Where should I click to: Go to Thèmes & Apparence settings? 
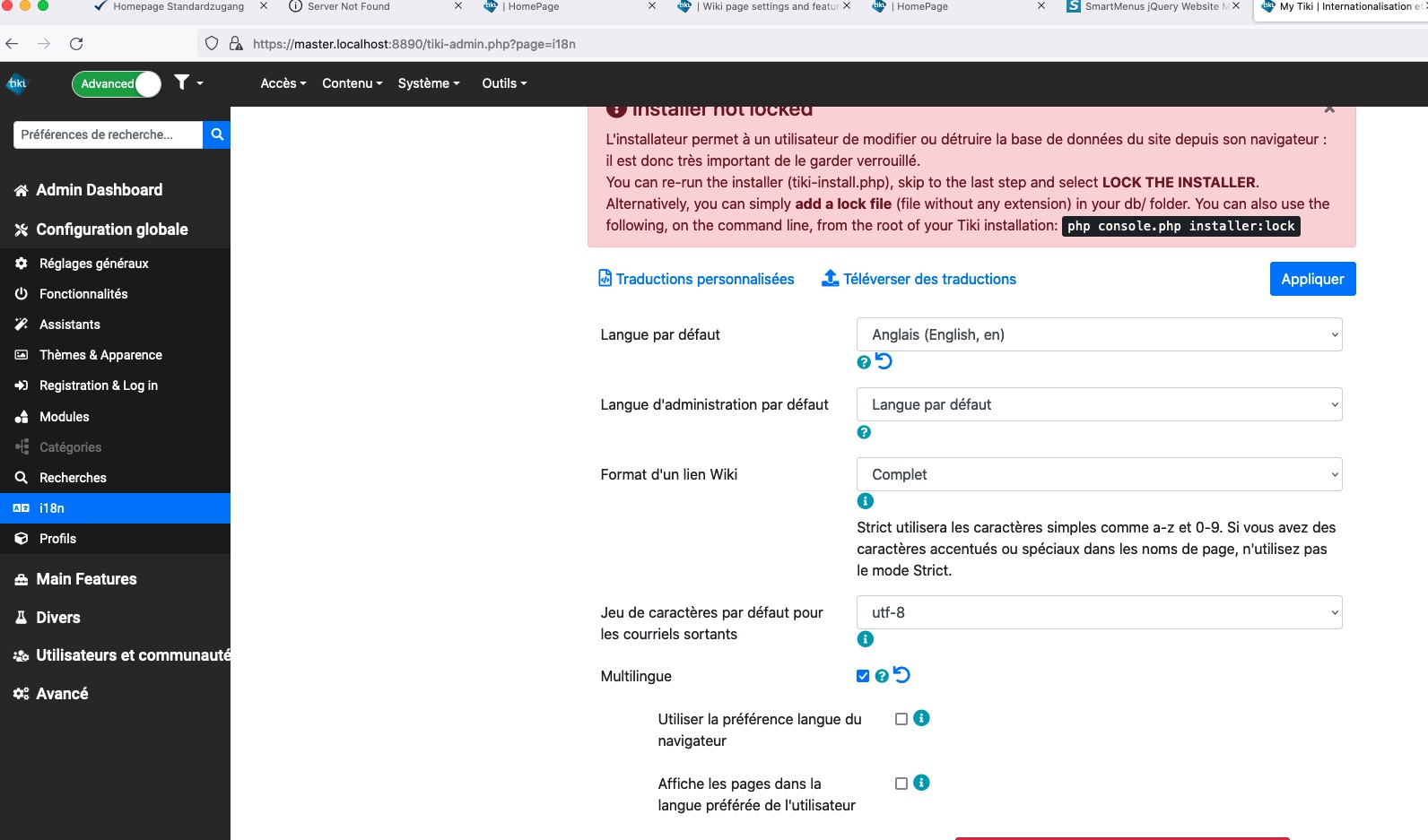(x=100, y=355)
